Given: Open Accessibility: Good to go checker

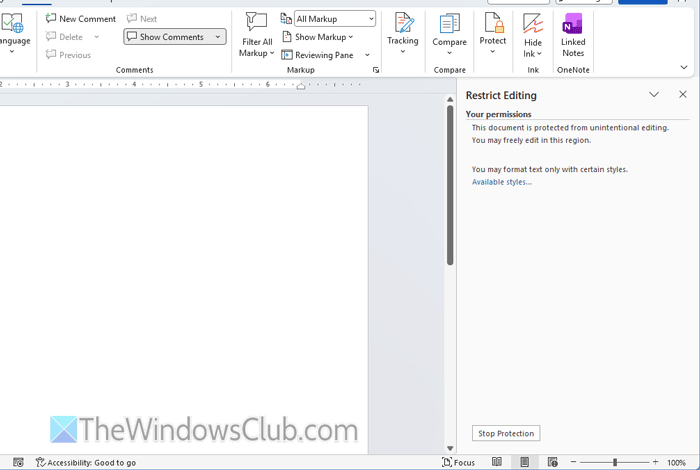Looking at the screenshot, I should pyautogui.click(x=86, y=462).
